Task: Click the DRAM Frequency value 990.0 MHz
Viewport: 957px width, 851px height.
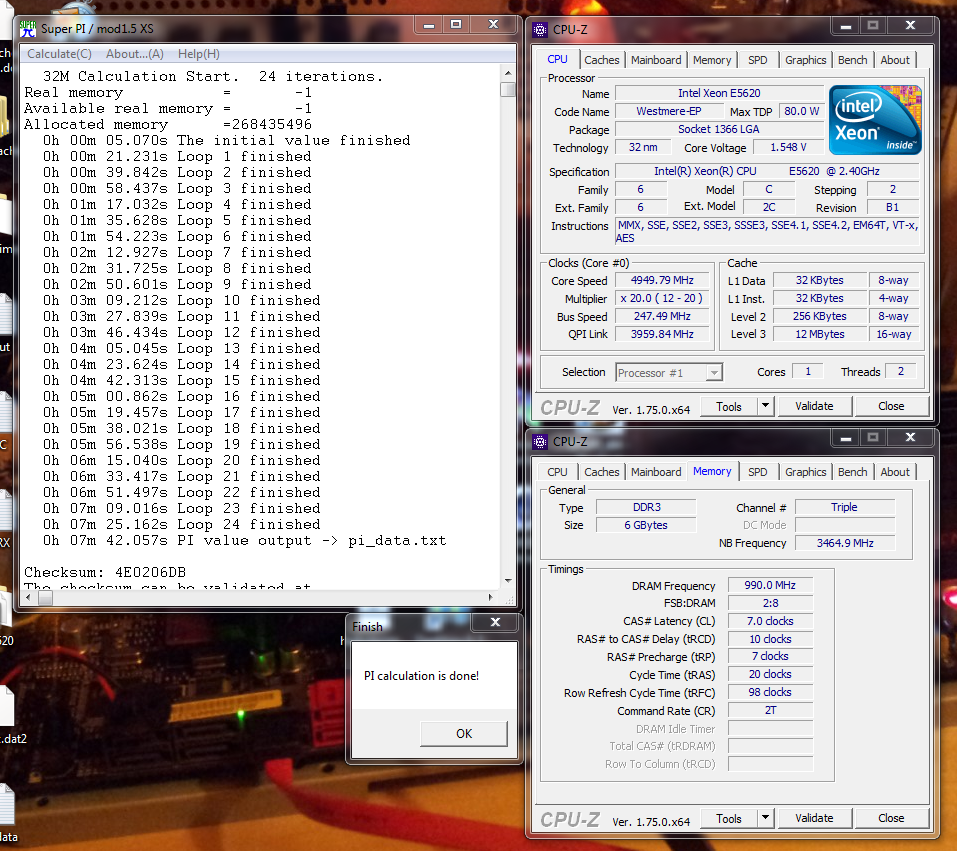Action: (x=770, y=585)
